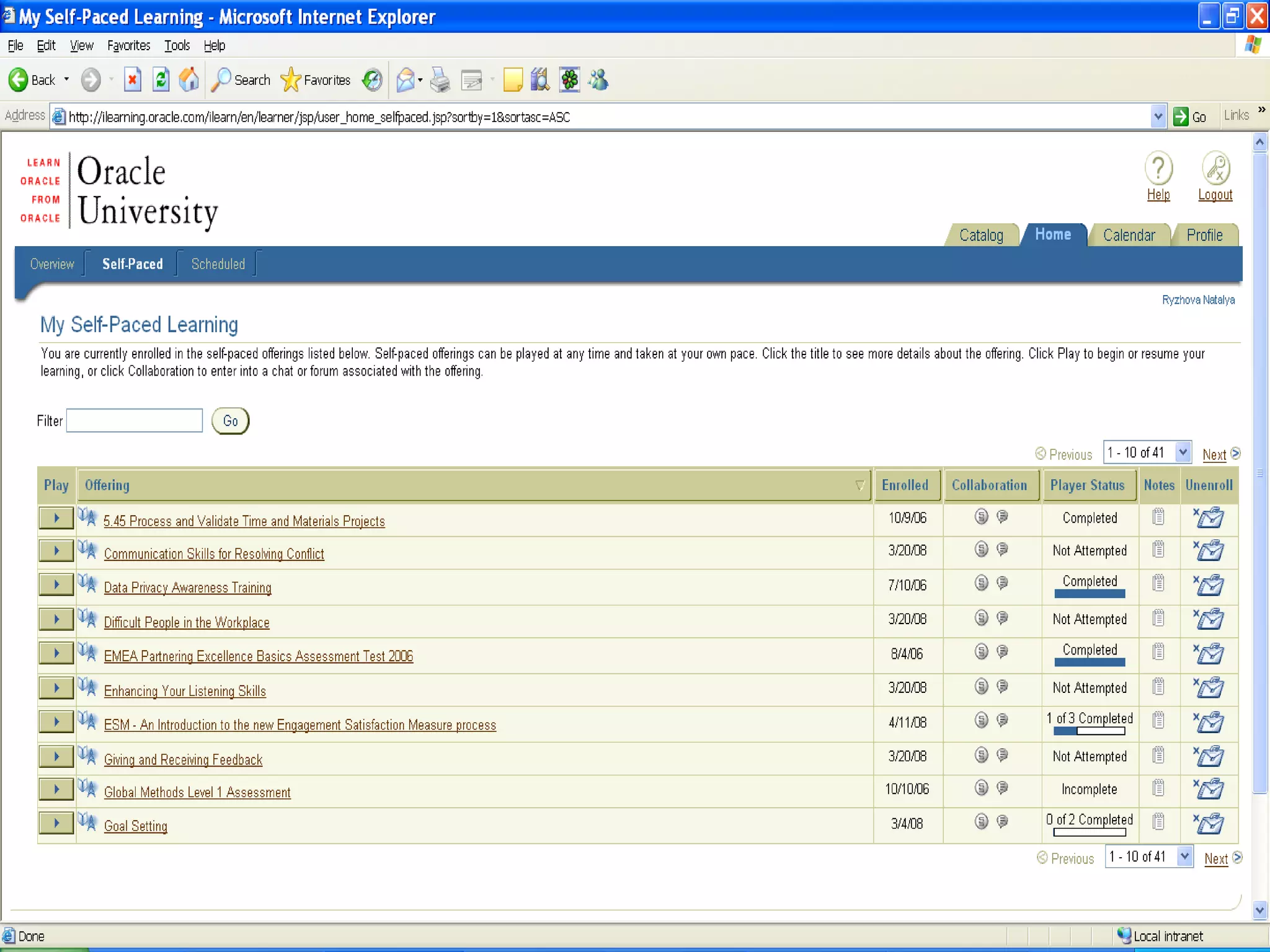Play Difficult People in the Workplace offering
The height and width of the screenshot is (952, 1270).
click(x=56, y=619)
